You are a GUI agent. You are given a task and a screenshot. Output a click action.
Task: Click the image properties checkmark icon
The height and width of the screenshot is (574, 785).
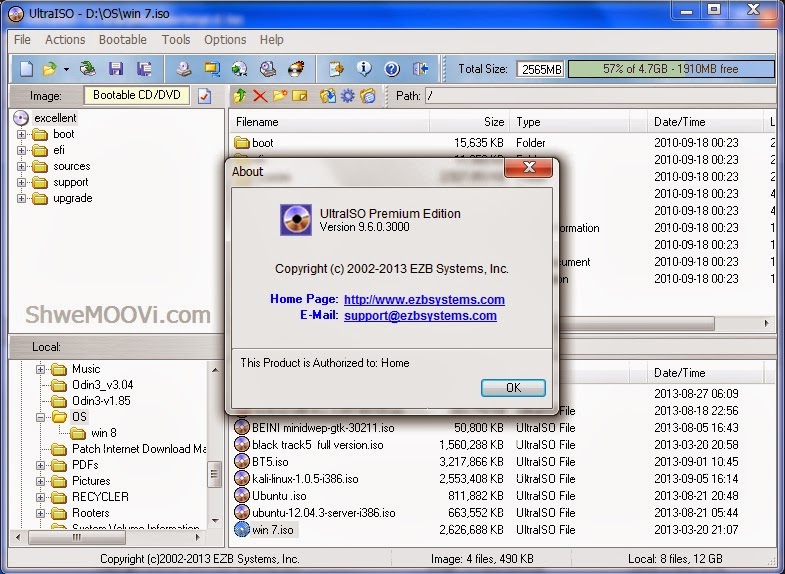(204, 96)
